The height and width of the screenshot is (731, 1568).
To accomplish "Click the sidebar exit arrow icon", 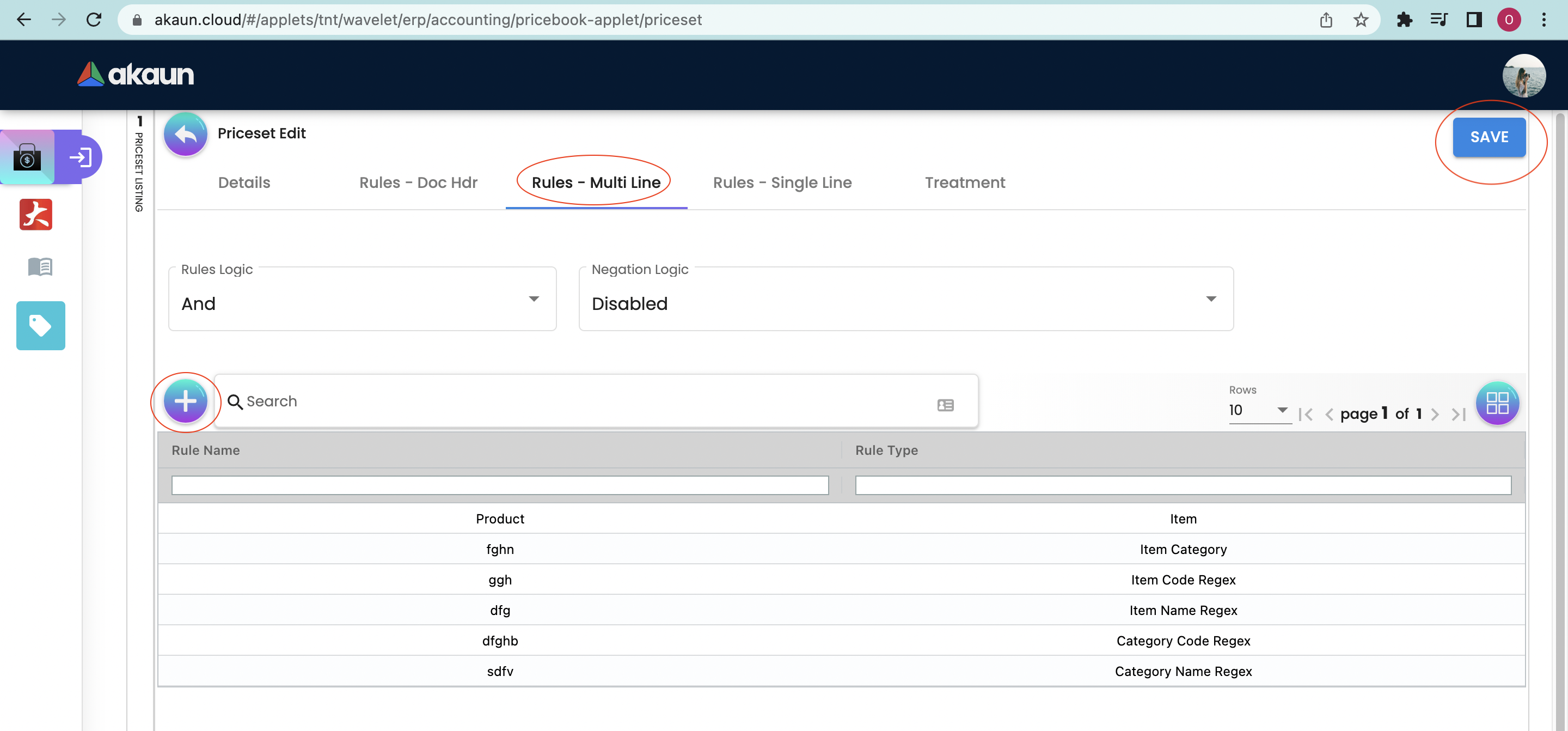I will [79, 158].
